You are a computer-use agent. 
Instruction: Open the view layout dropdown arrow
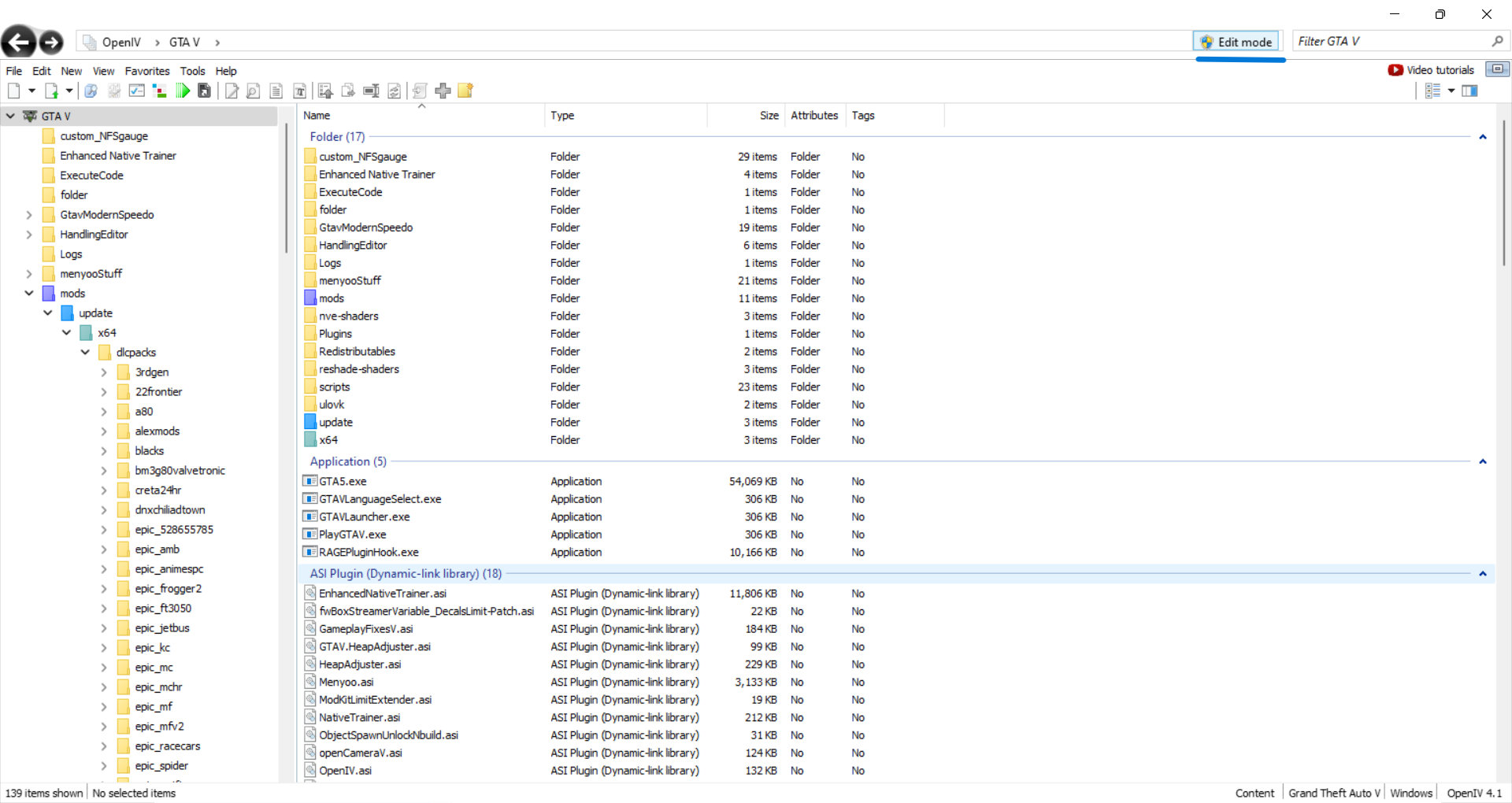pyautogui.click(x=1451, y=91)
